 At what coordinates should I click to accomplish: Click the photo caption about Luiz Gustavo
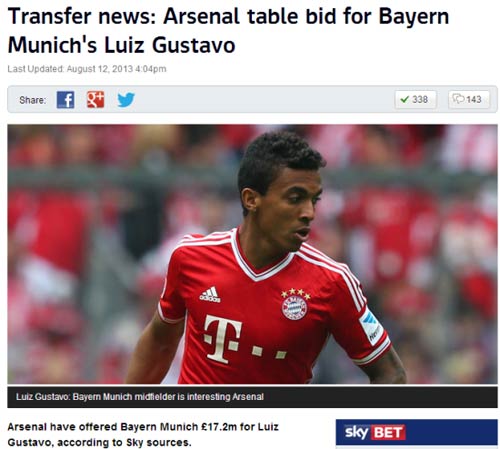140,397
